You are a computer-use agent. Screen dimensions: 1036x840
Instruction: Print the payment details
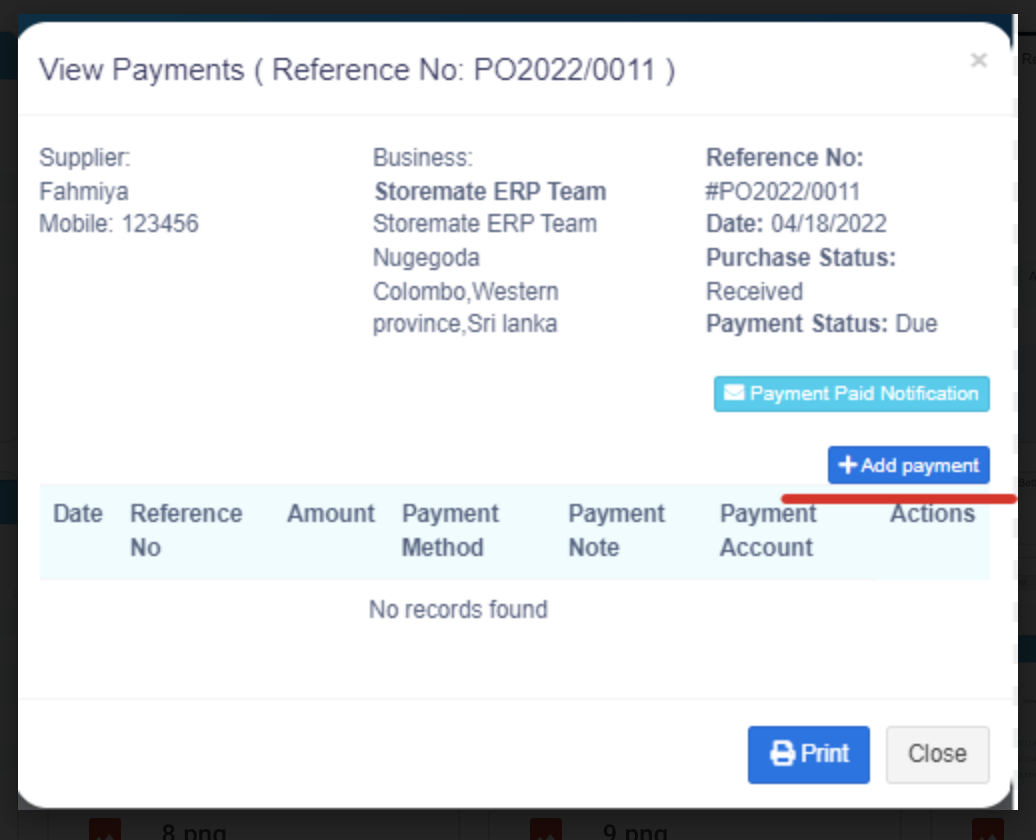click(x=809, y=754)
